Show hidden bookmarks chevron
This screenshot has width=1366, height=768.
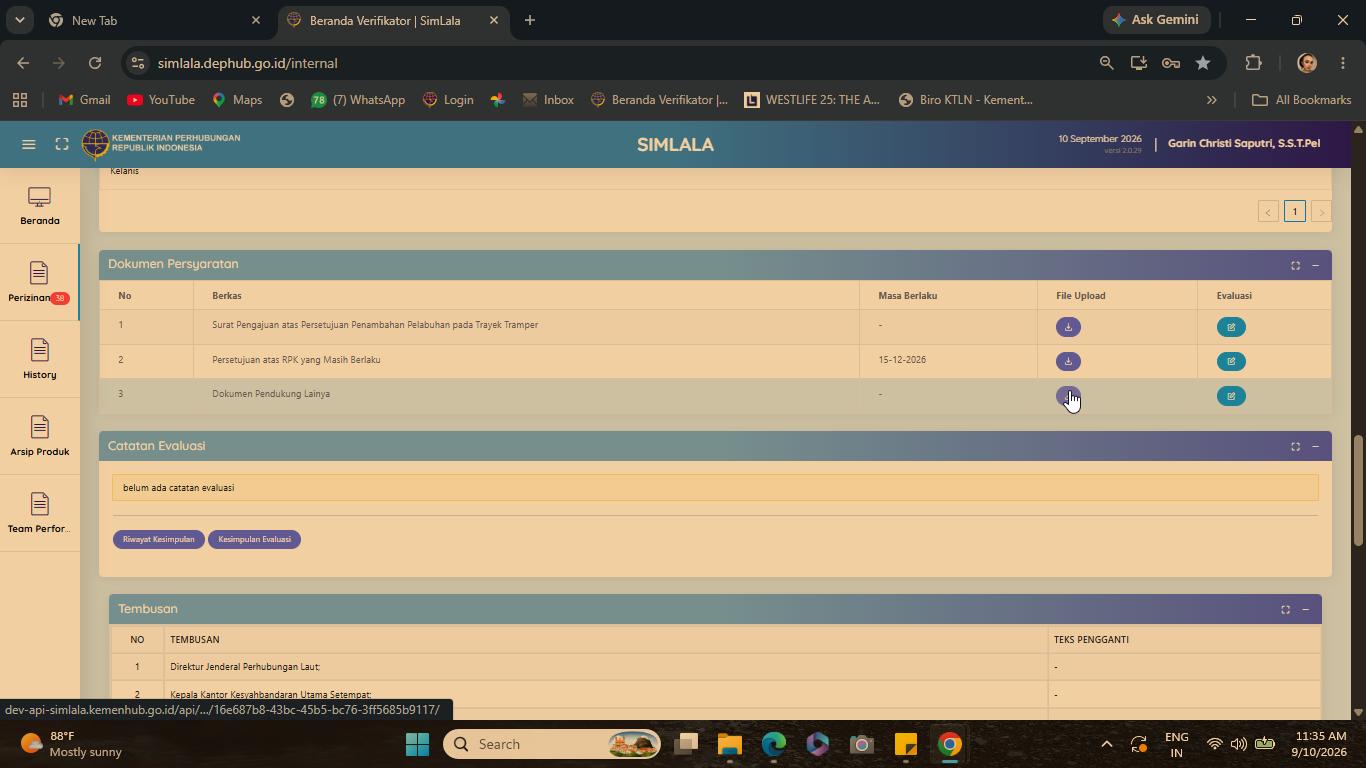[x=1211, y=100]
